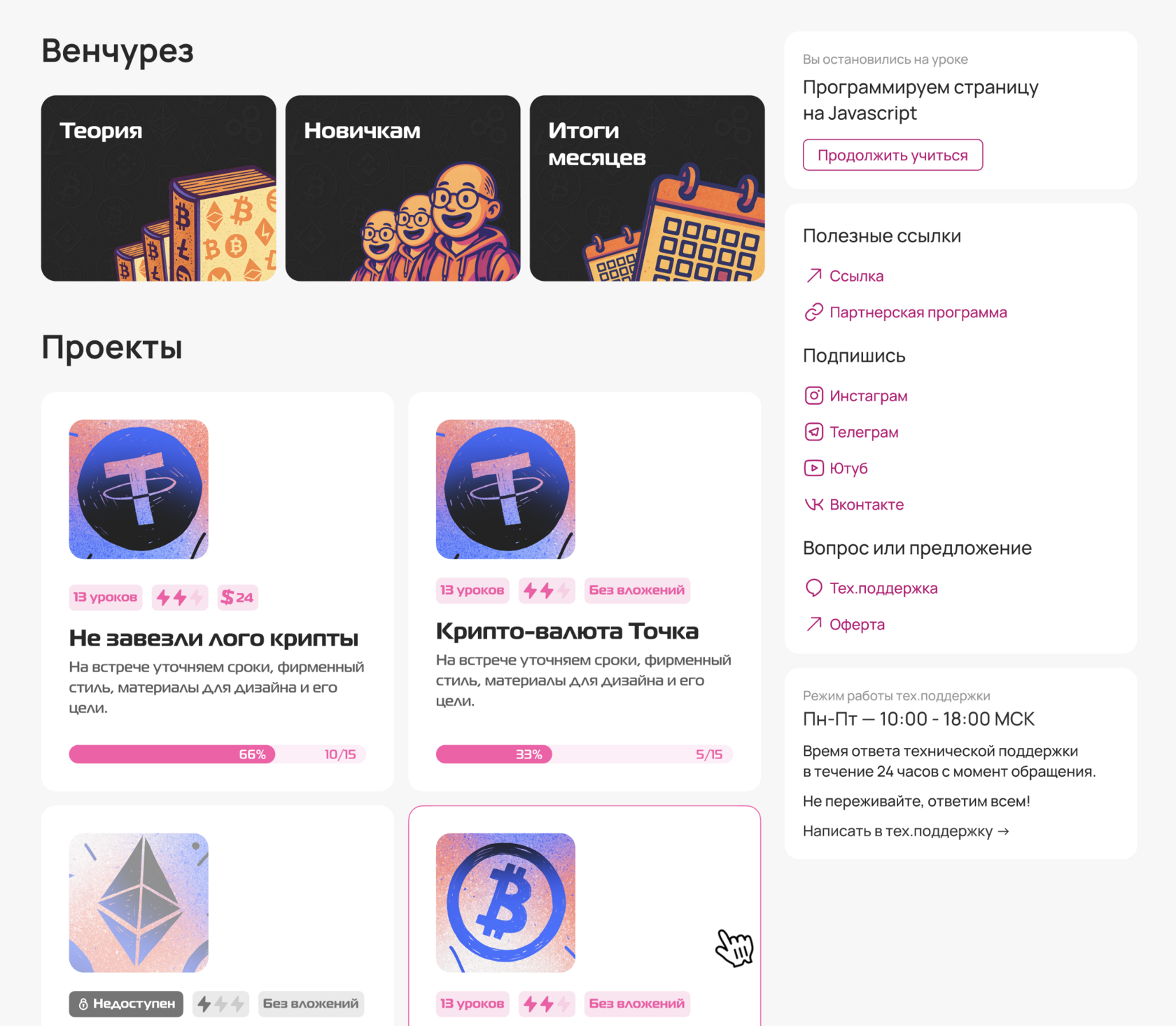The image size is (1176, 1026).
Task: Click Продолжить учиться button
Action: pos(892,155)
